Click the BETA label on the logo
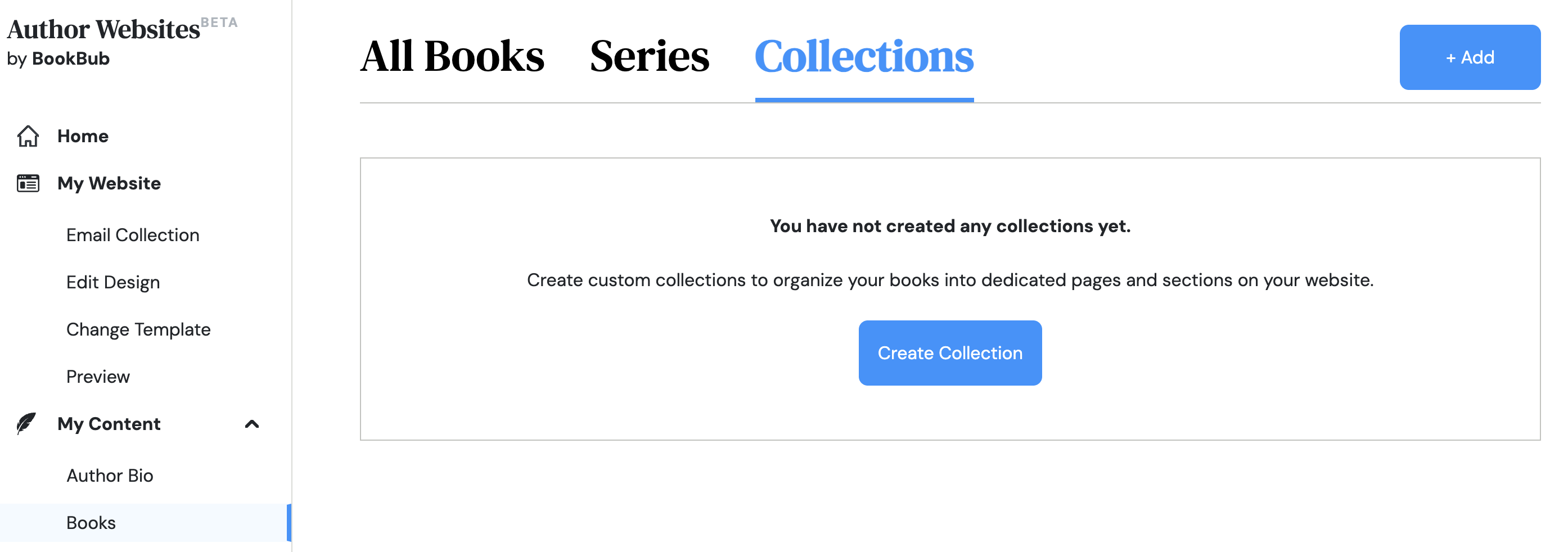Screen dimensions: 1568x552 click(219, 22)
